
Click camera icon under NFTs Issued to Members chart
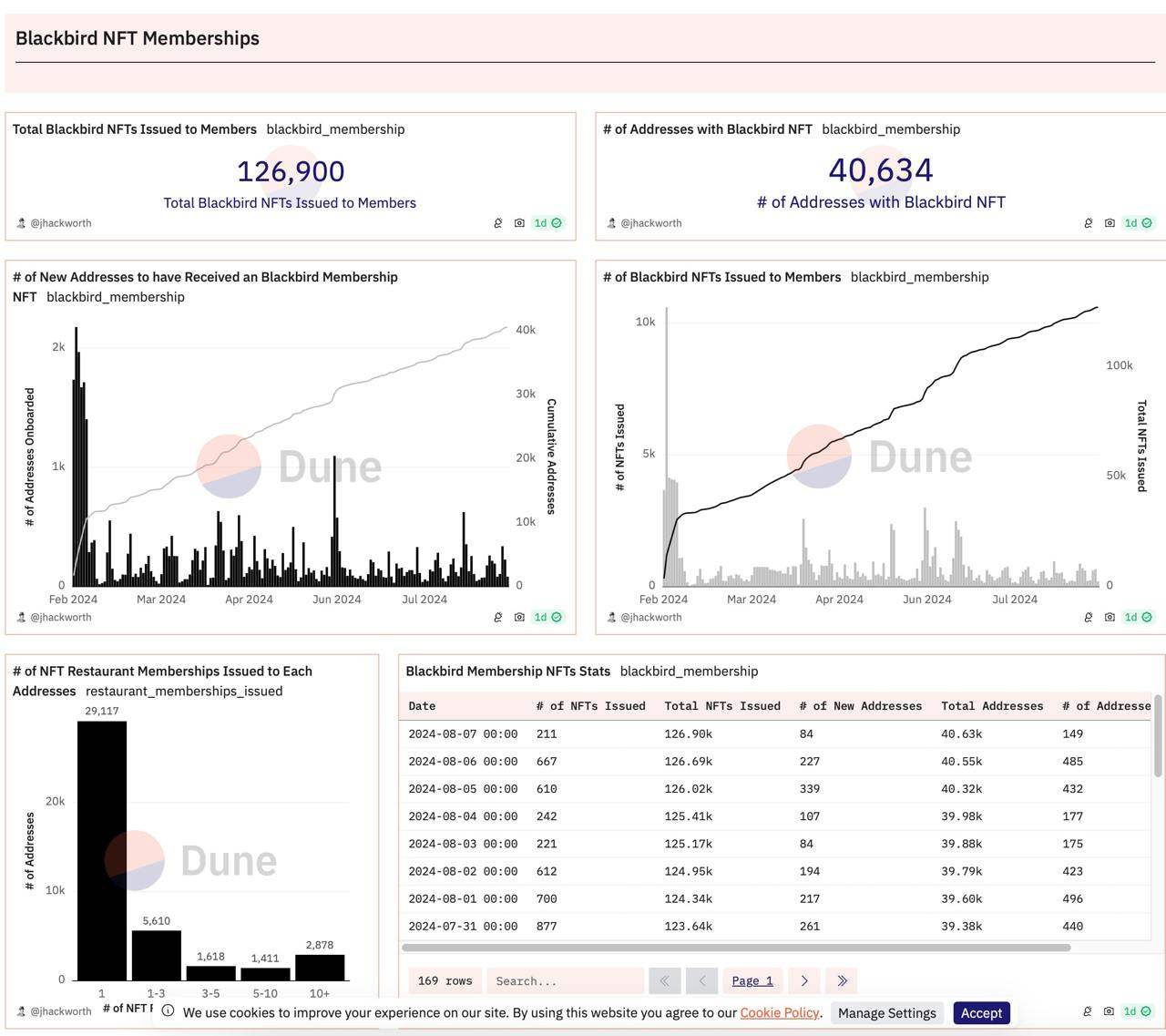coord(1110,617)
